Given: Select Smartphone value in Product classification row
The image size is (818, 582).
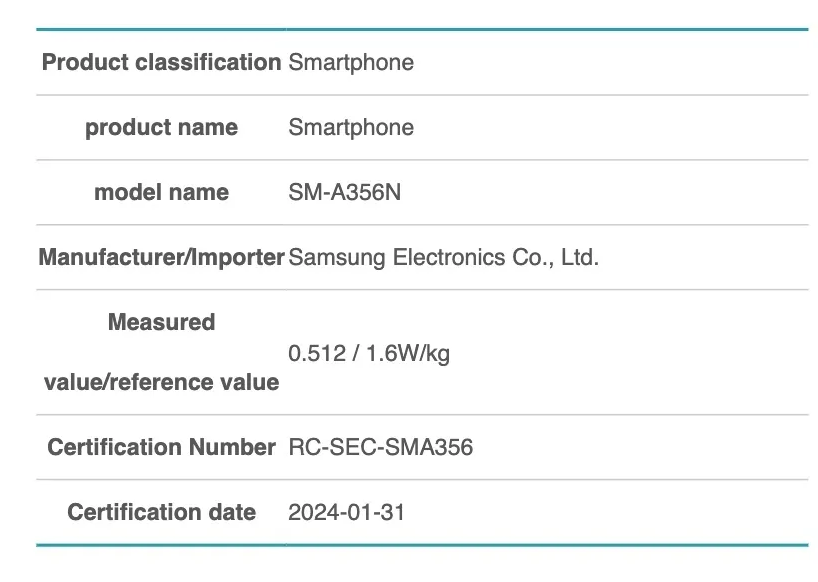Looking at the screenshot, I should click(x=351, y=63).
